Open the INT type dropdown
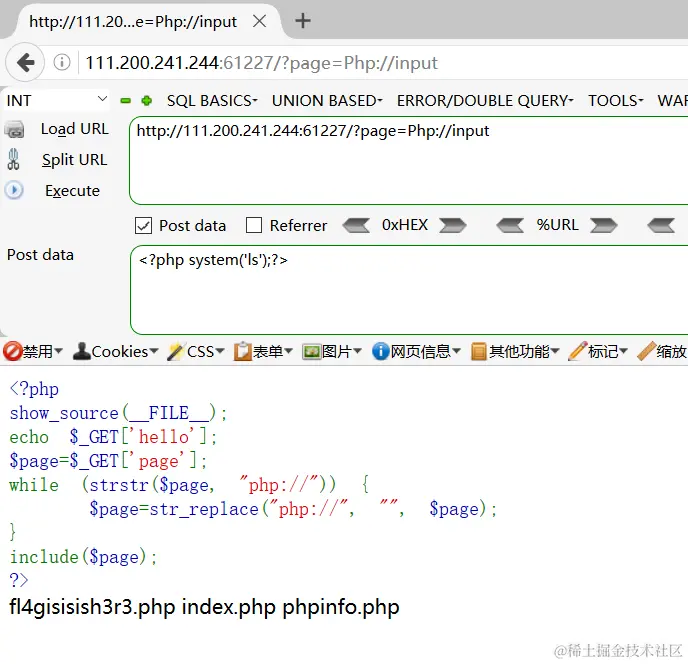Screen dimensions: 688x664 57,100
